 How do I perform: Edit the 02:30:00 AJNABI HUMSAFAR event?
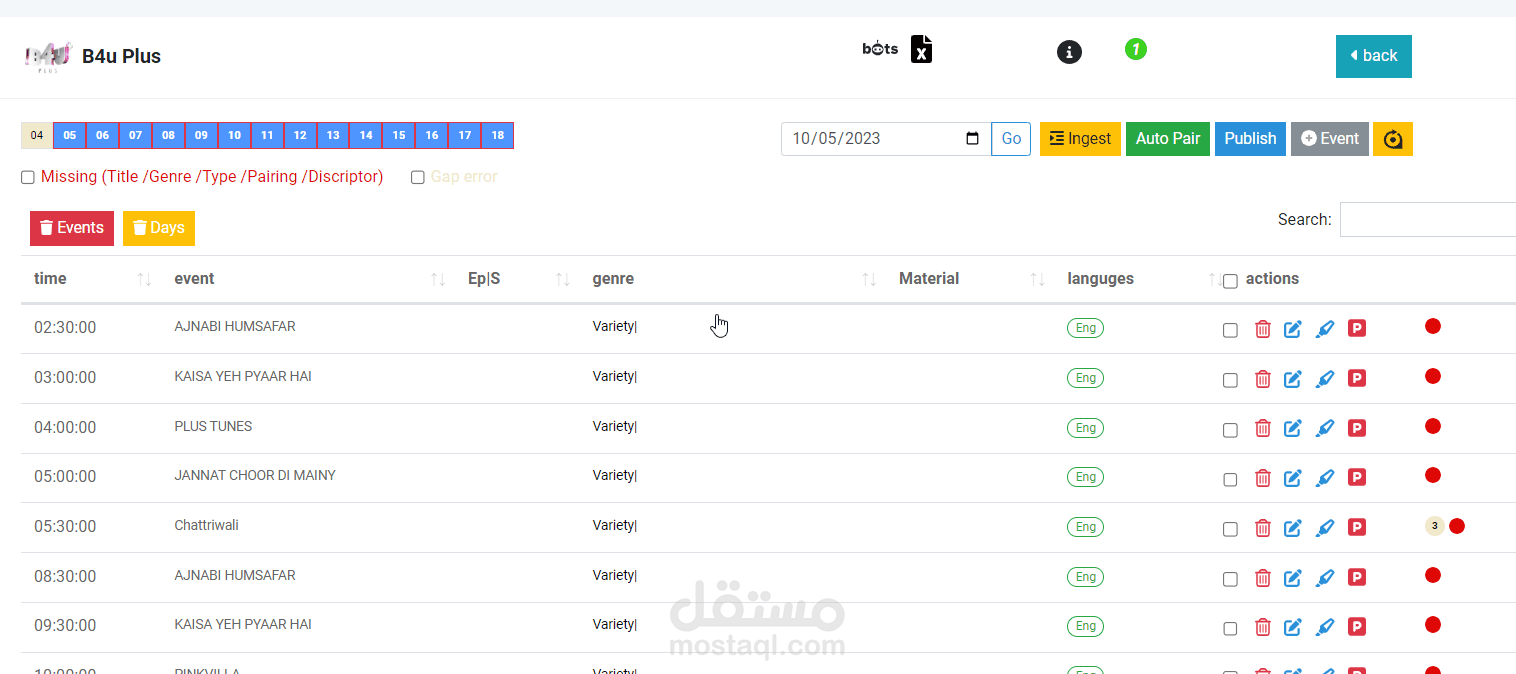click(x=1293, y=328)
